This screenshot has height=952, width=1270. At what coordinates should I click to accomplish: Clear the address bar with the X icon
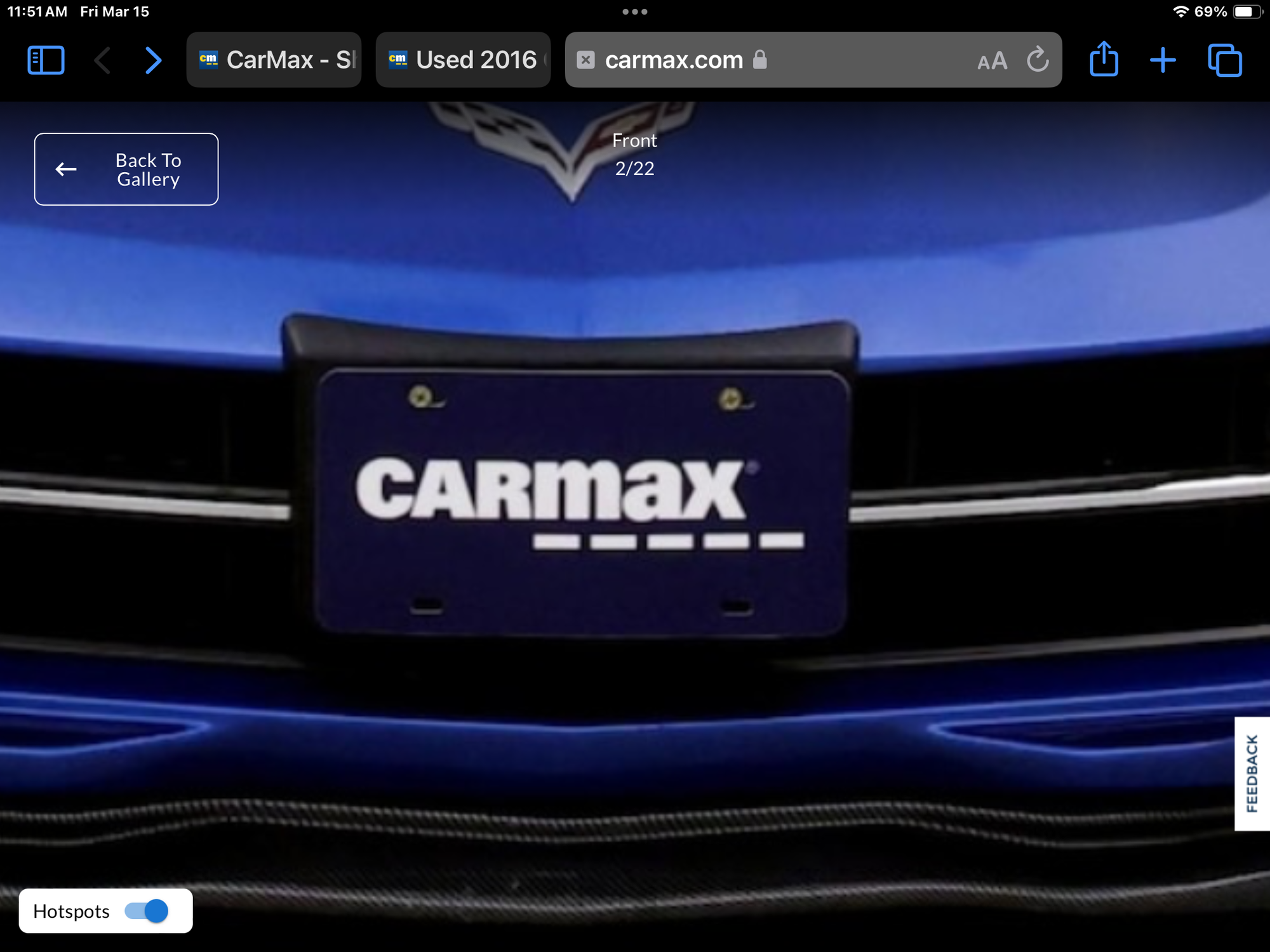pyautogui.click(x=585, y=60)
